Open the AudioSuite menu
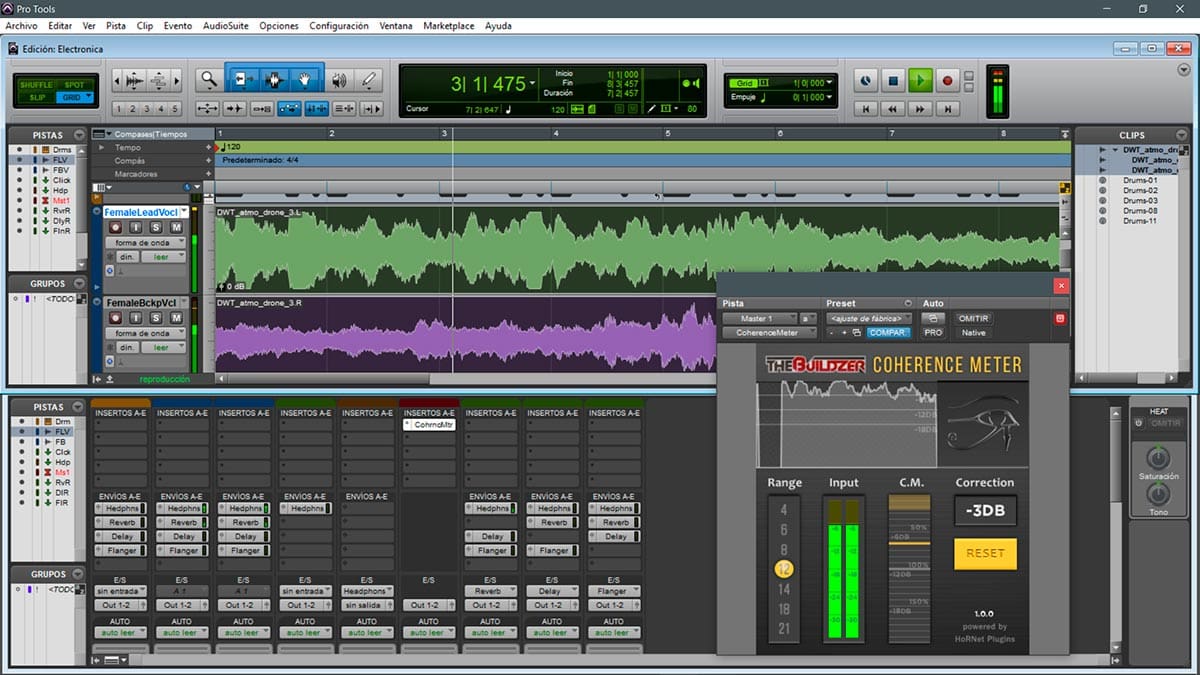 tap(226, 25)
